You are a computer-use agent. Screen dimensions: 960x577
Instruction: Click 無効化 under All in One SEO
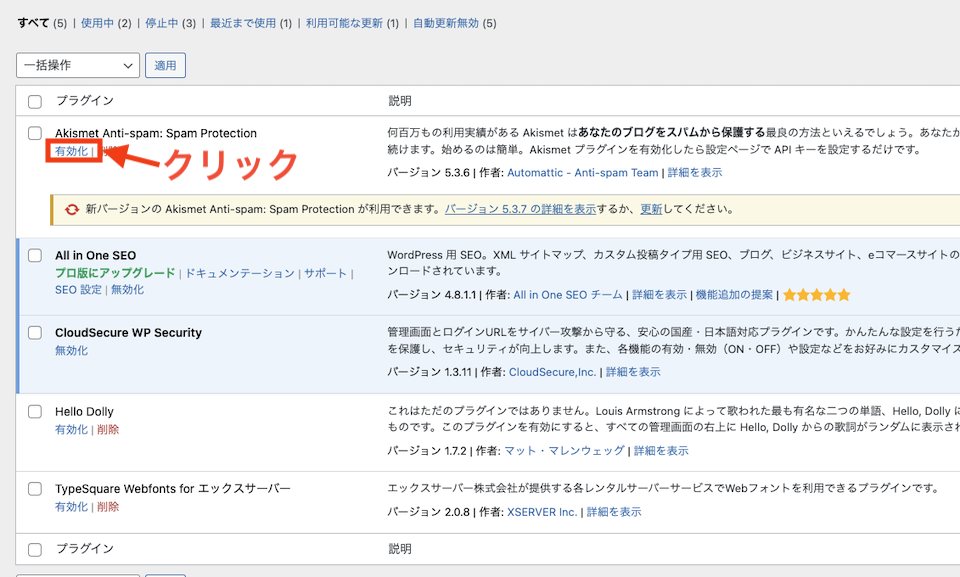point(127,290)
